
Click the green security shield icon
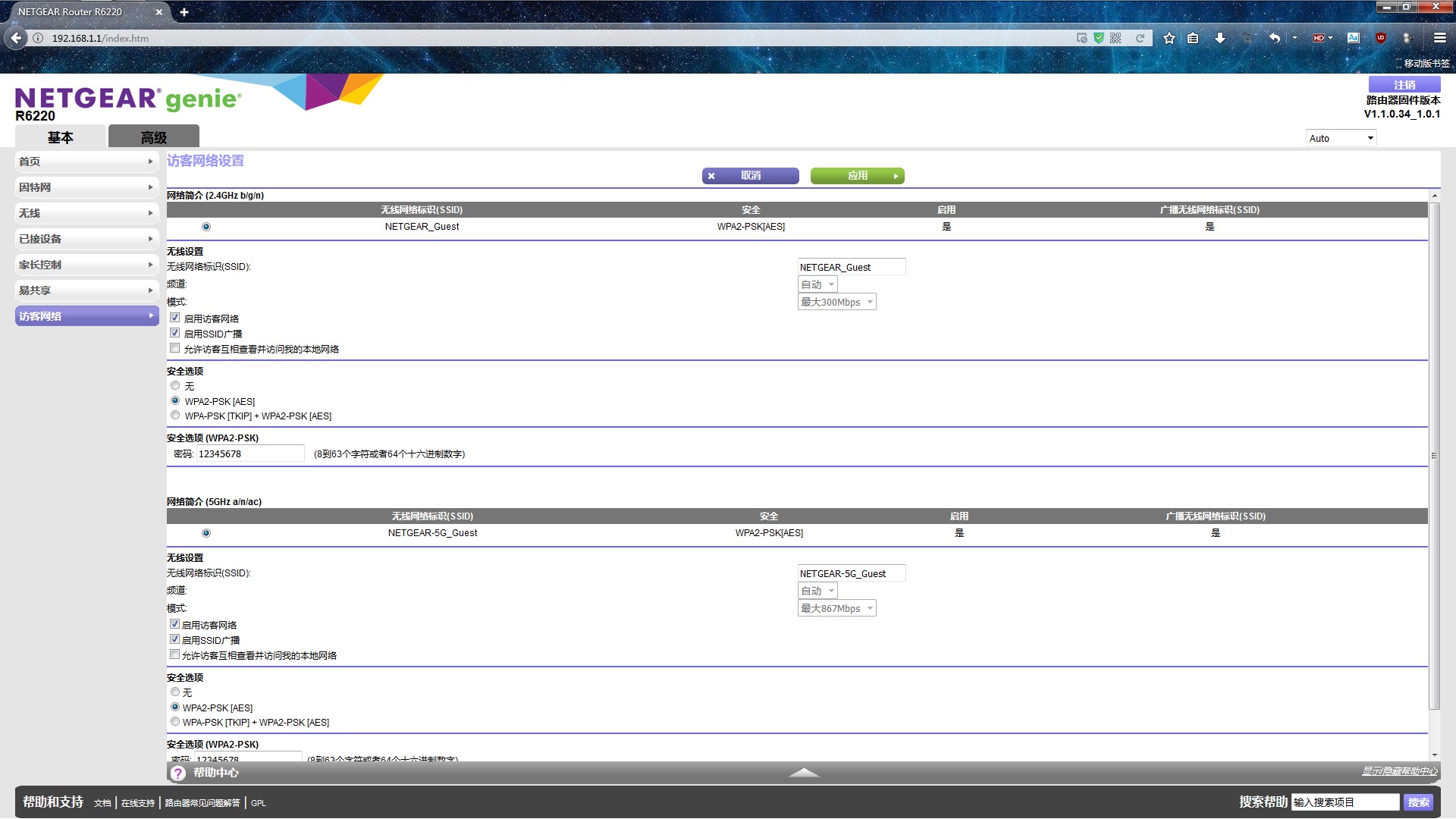(1099, 38)
